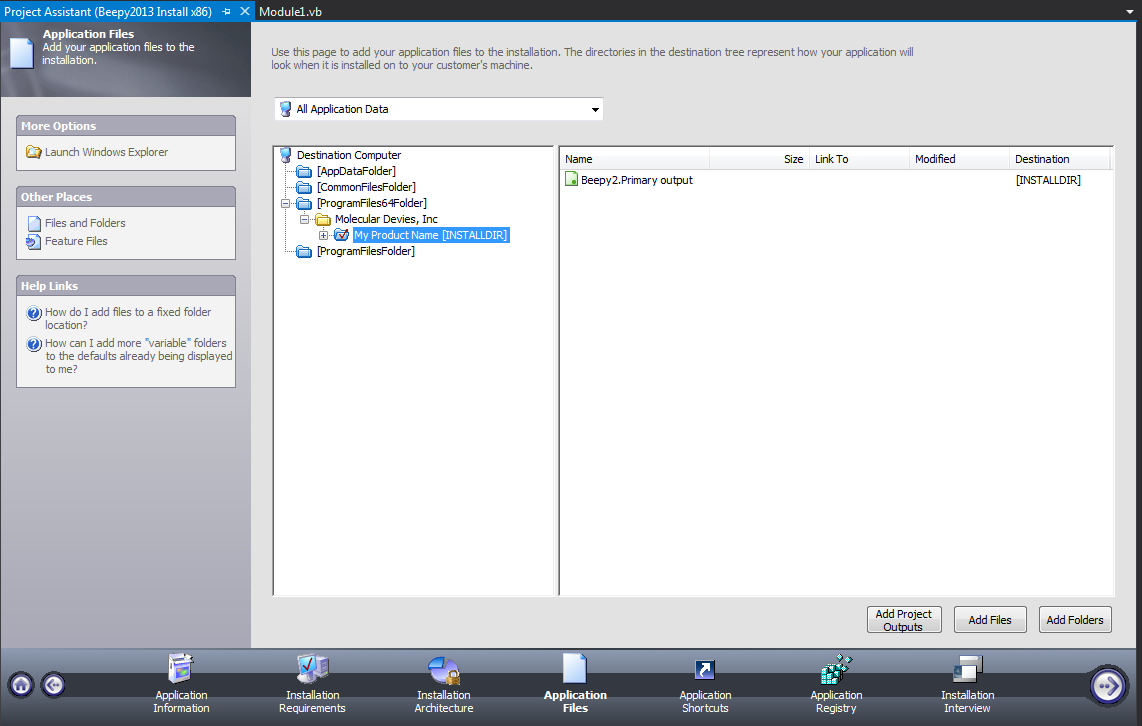This screenshot has width=1142, height=726.
Task: Open the Application Registry page
Action: (x=836, y=685)
